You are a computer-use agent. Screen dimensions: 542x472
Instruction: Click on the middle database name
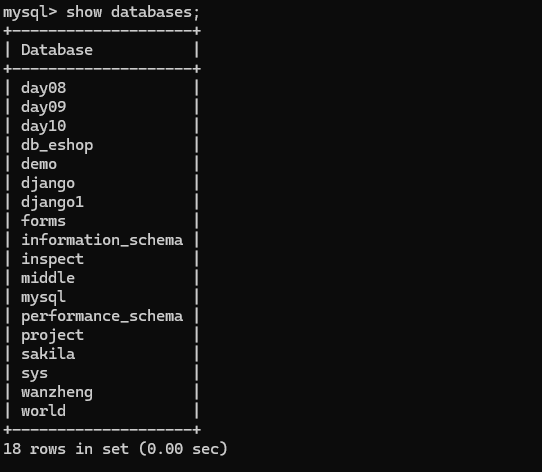(48, 278)
